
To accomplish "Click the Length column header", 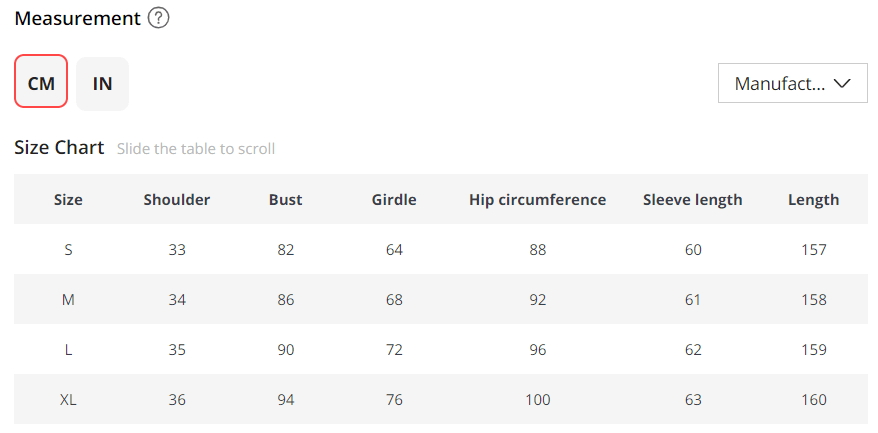I will coord(813,199).
